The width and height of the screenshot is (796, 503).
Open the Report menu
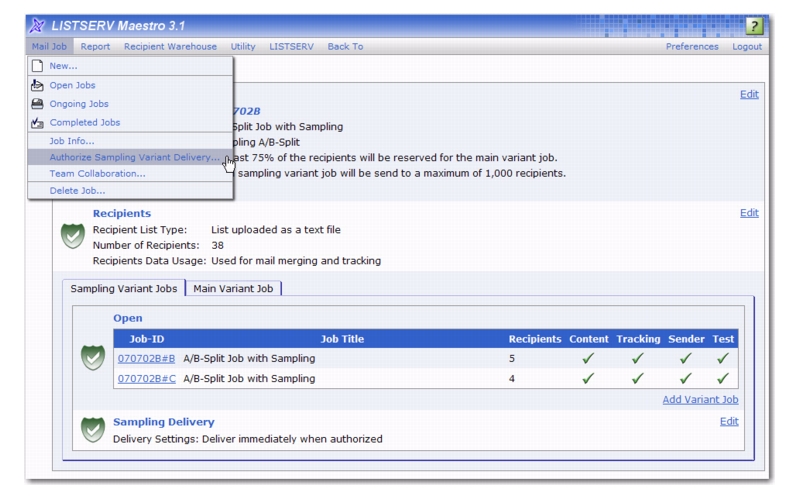[x=95, y=46]
